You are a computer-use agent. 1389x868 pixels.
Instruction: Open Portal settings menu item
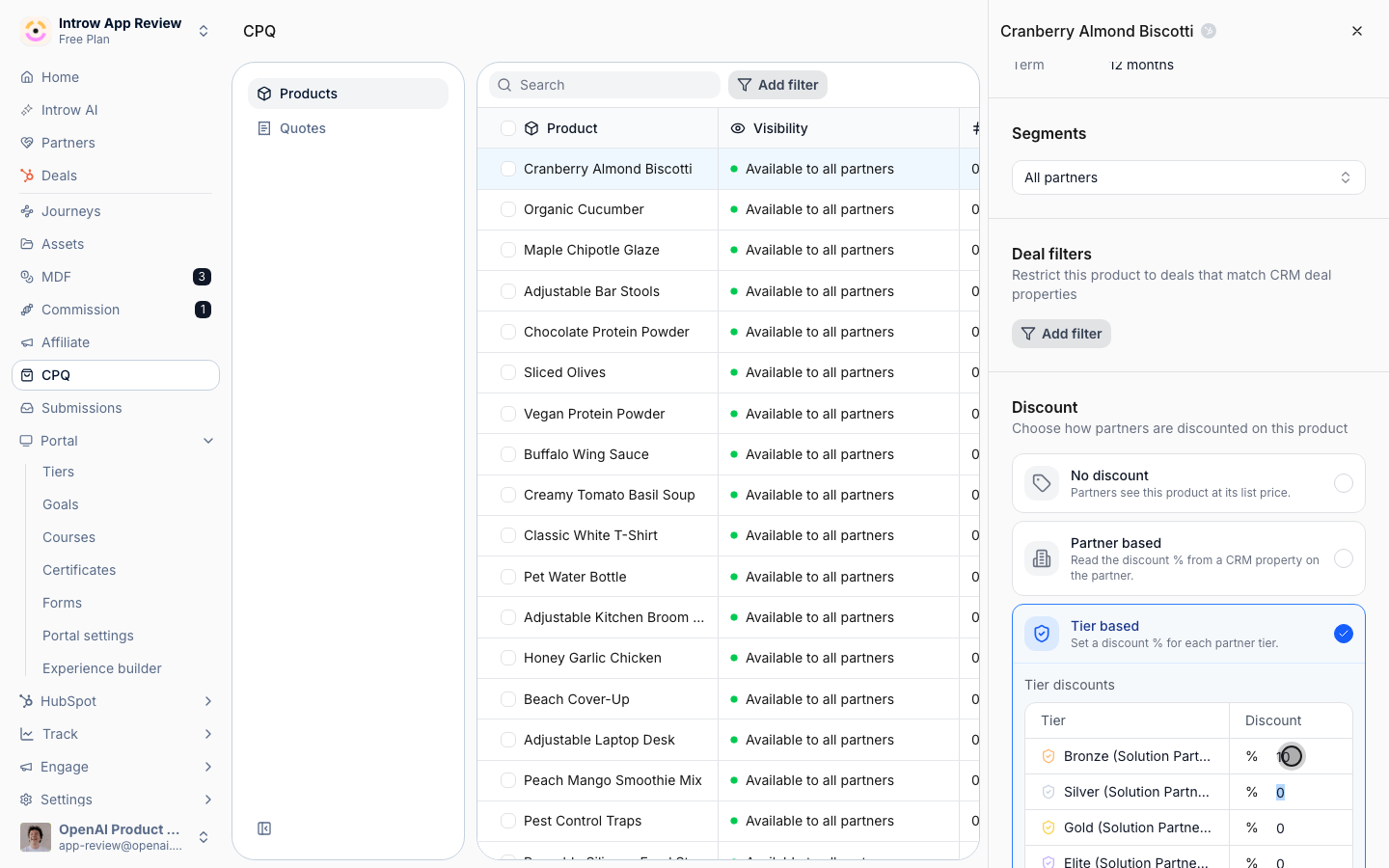pyautogui.click(x=88, y=636)
